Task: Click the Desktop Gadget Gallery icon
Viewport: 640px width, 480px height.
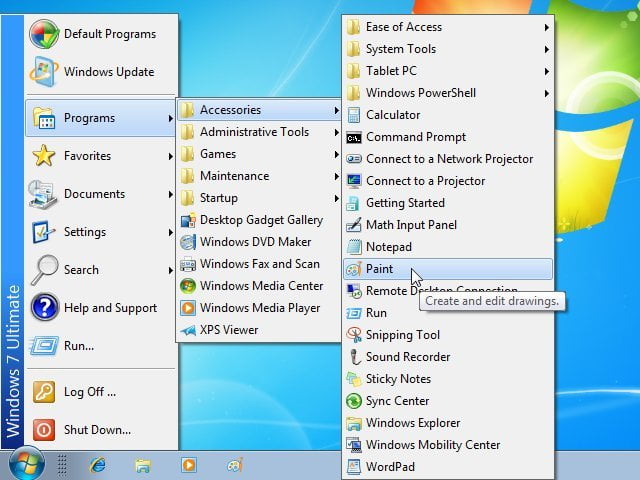Action: coord(188,220)
